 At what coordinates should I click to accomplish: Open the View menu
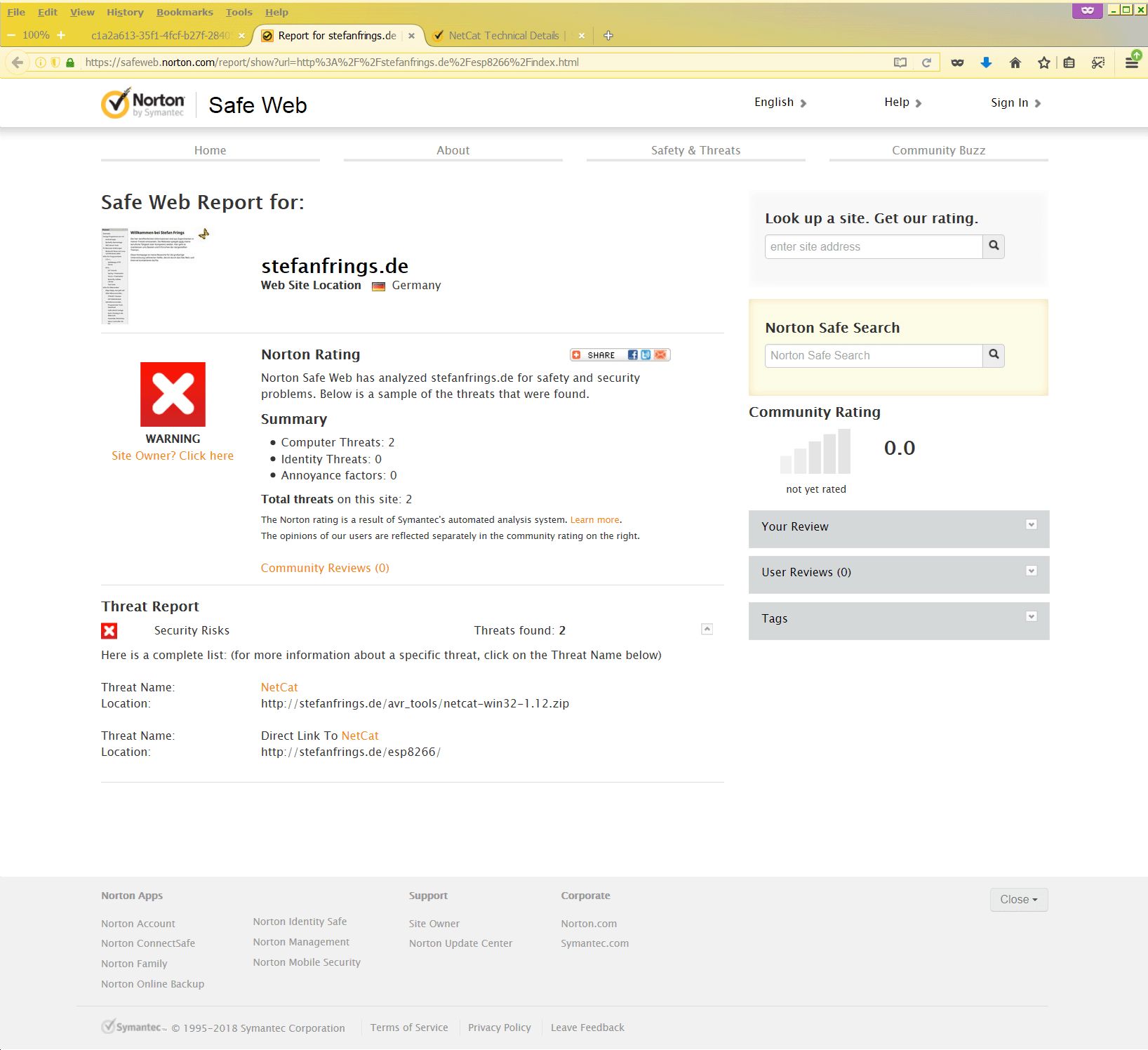click(x=82, y=12)
